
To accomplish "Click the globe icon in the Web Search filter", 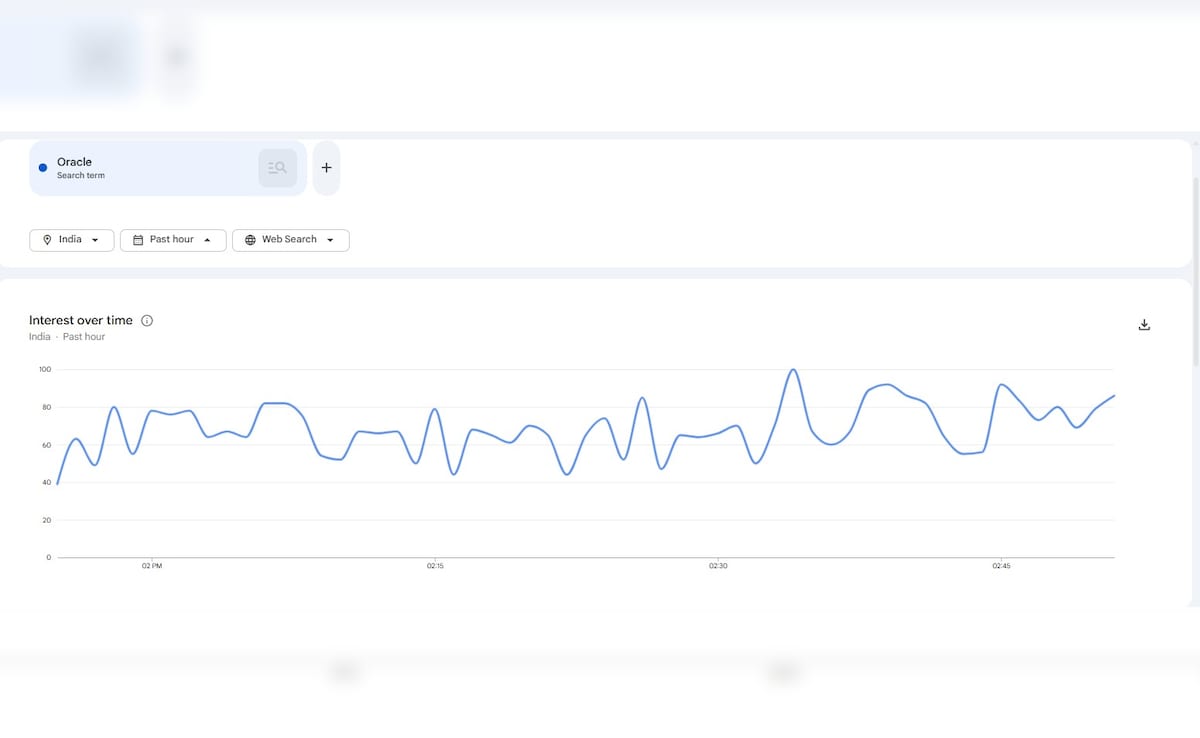I will point(250,240).
